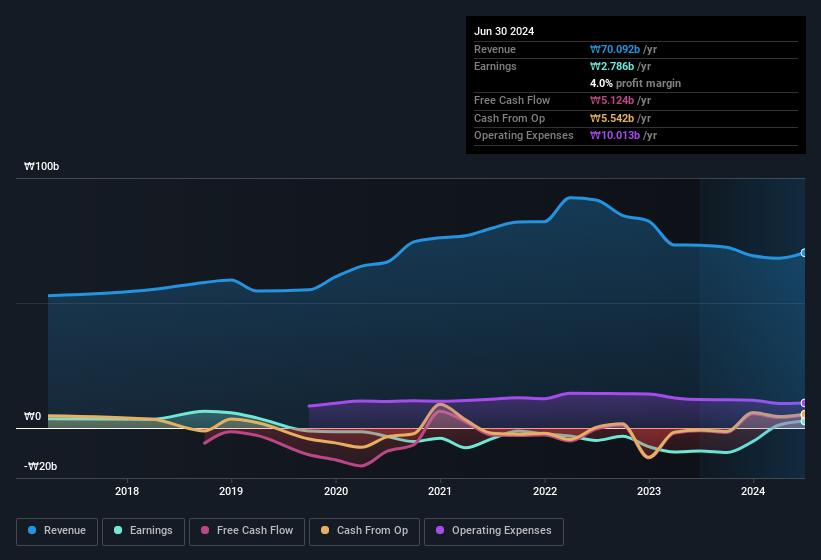Select the 2024 x-axis label
821x560 pixels.
[753, 491]
